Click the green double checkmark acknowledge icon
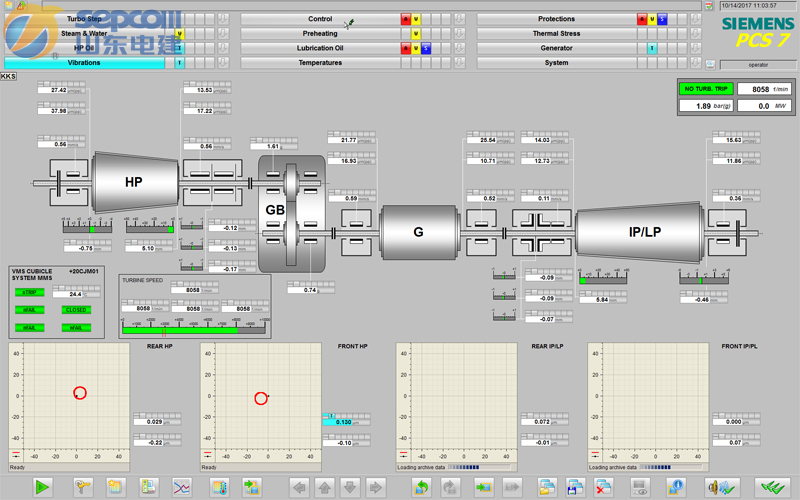Image resolution: width=800 pixels, height=500 pixels. point(769,487)
